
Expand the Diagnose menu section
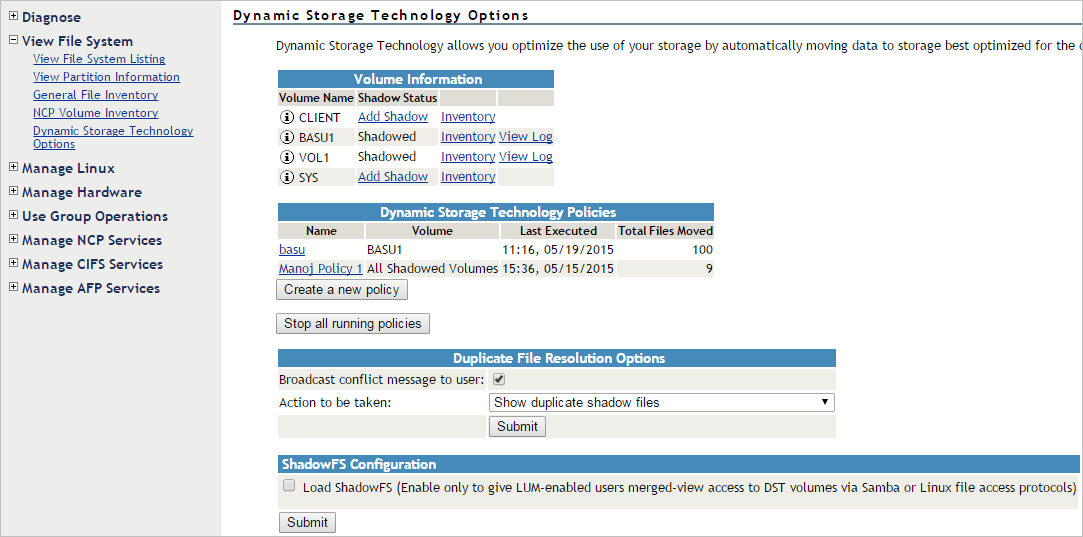(x=14, y=17)
